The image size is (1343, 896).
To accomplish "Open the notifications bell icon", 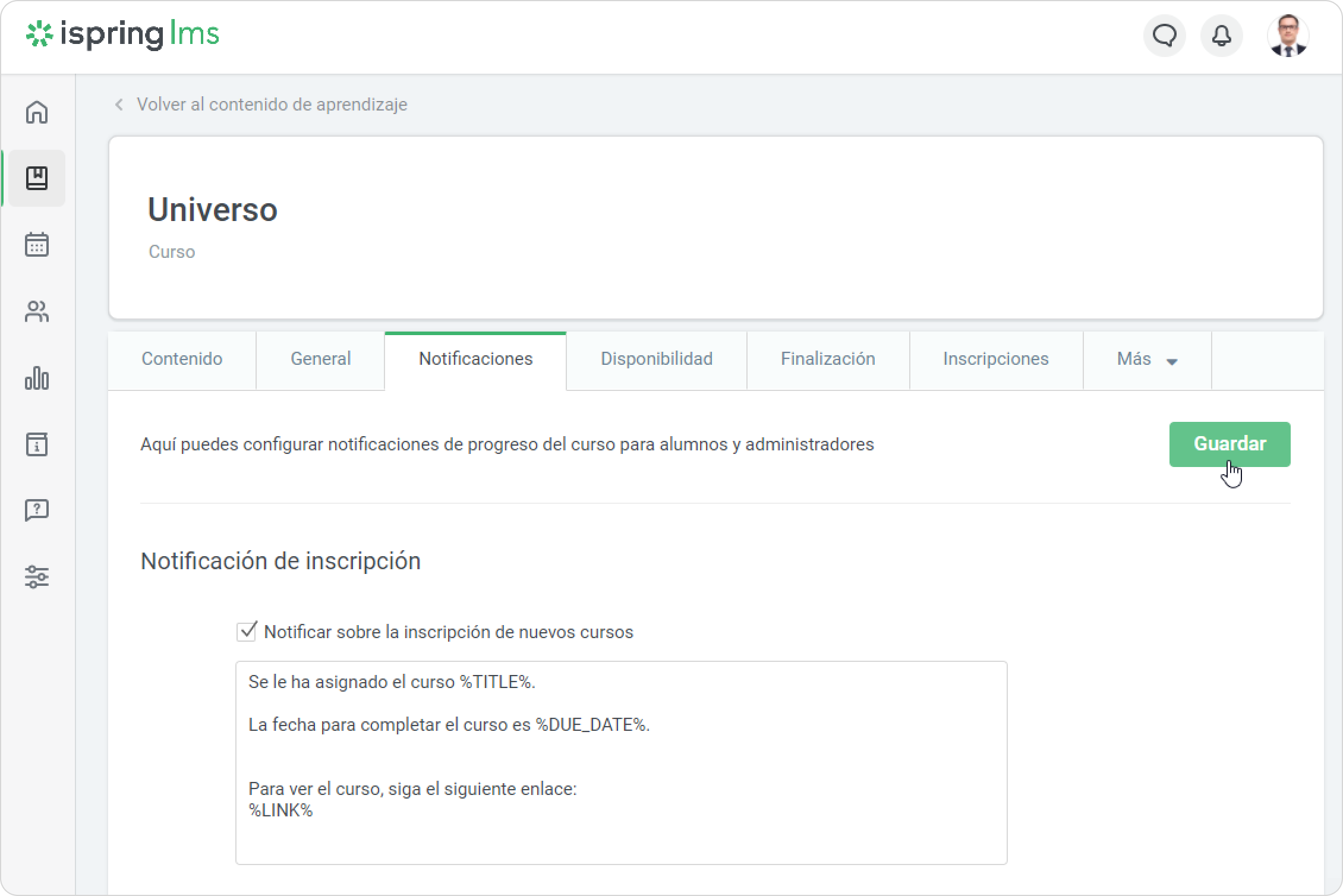I will 1221,36.
